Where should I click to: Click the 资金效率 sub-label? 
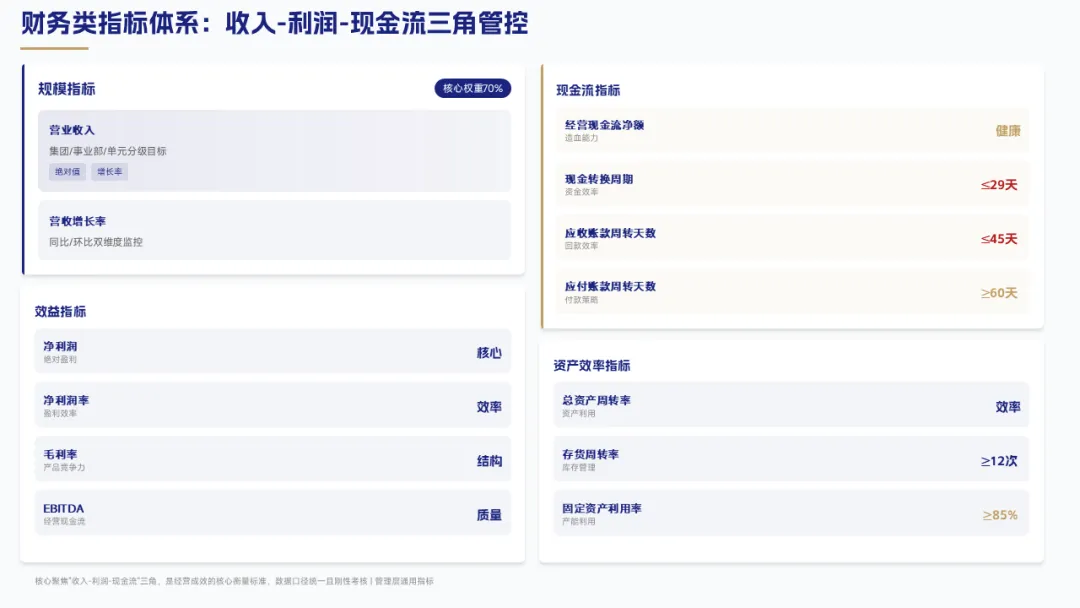581,192
